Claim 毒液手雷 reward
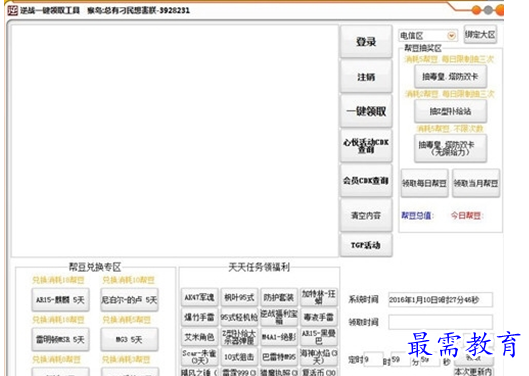 pos(319,317)
